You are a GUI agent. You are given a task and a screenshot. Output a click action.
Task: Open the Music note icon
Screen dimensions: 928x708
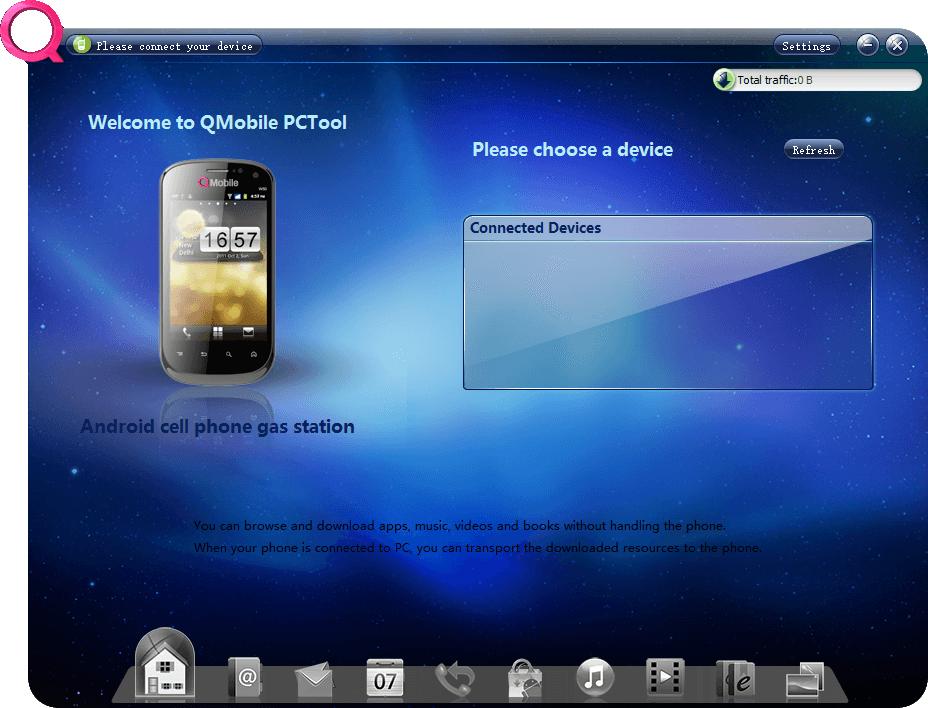click(x=595, y=676)
